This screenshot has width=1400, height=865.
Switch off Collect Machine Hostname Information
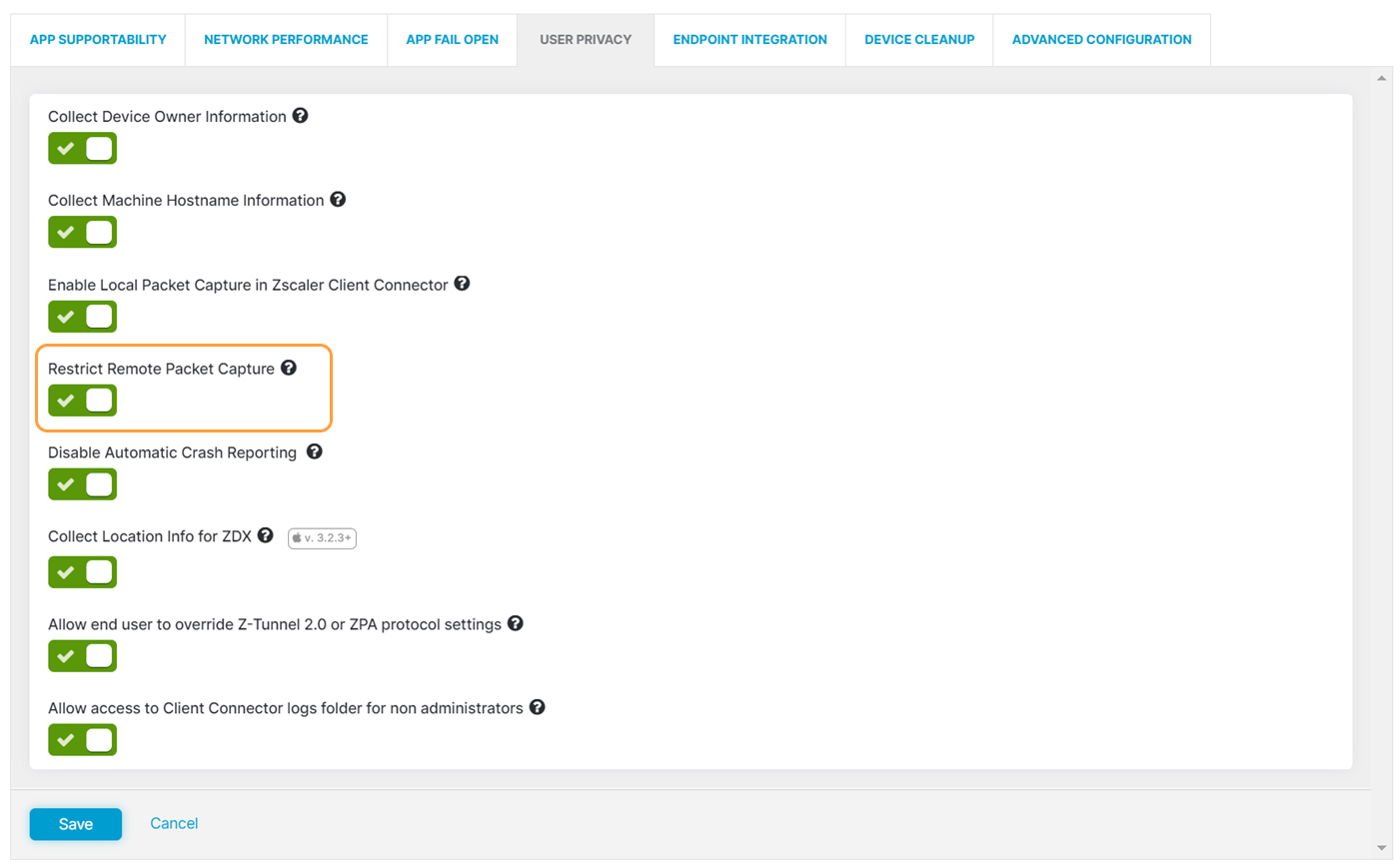pos(82,233)
